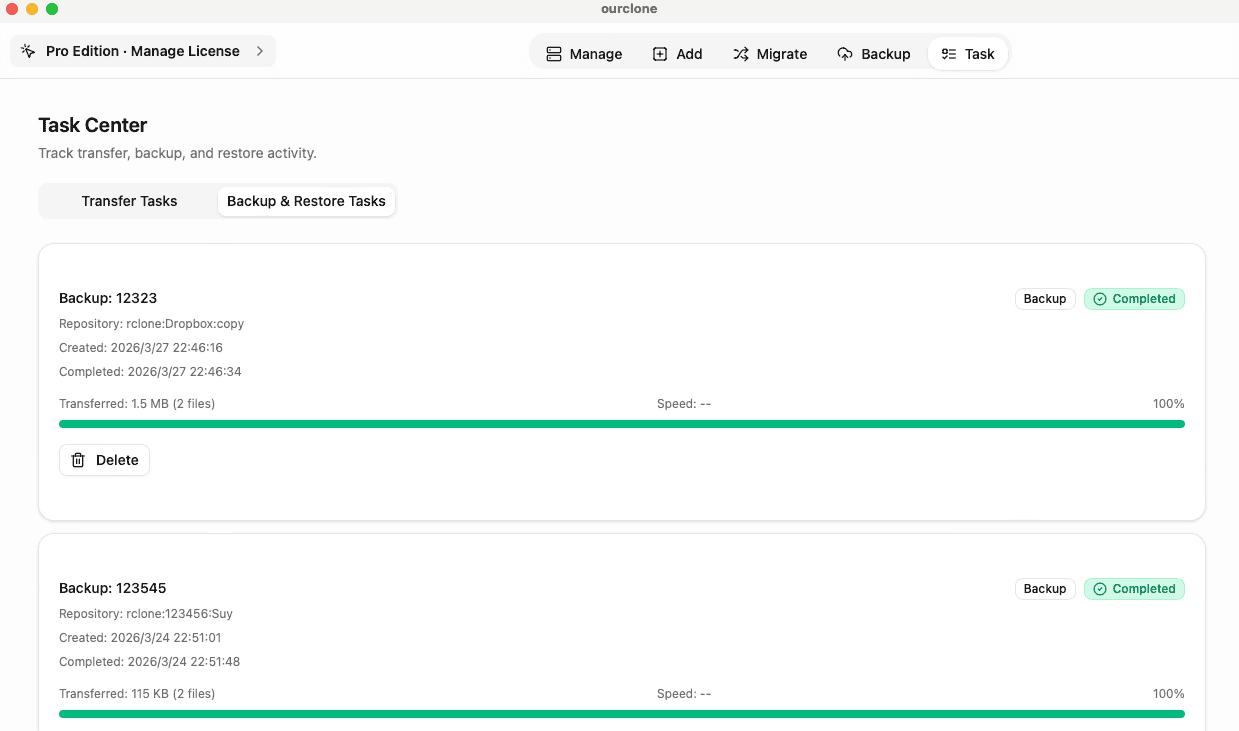Select the Backup & Restore Tasks tab

click(306, 201)
